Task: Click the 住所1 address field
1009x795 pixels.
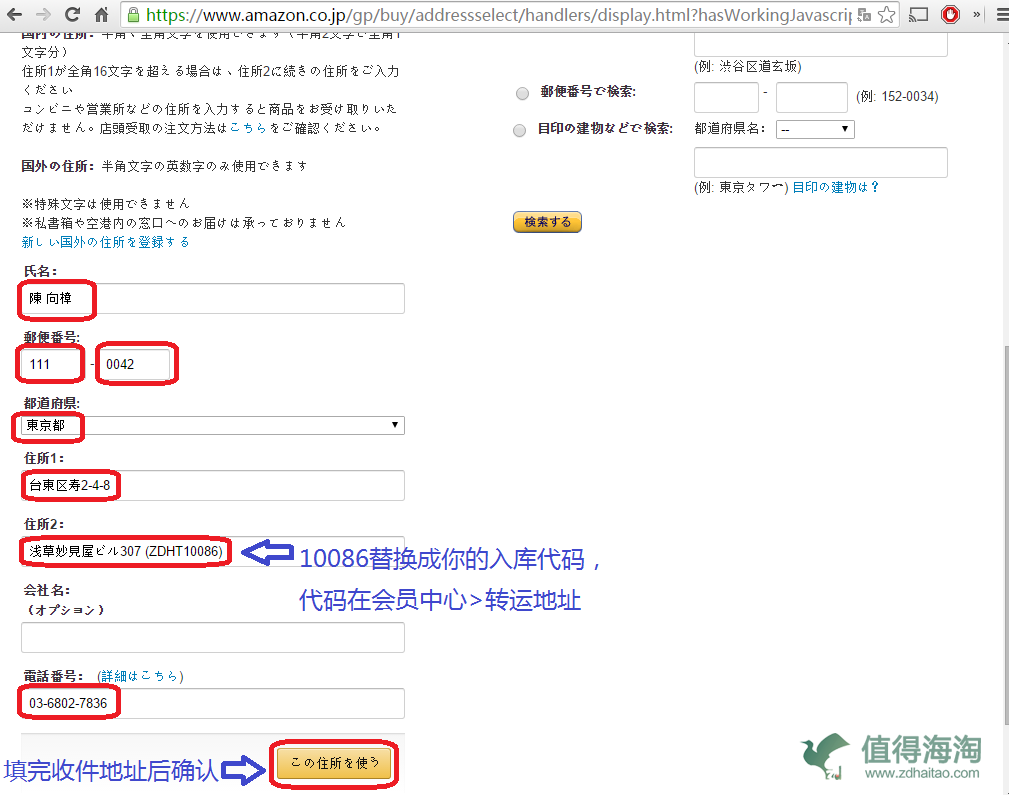Action: pos(213,485)
